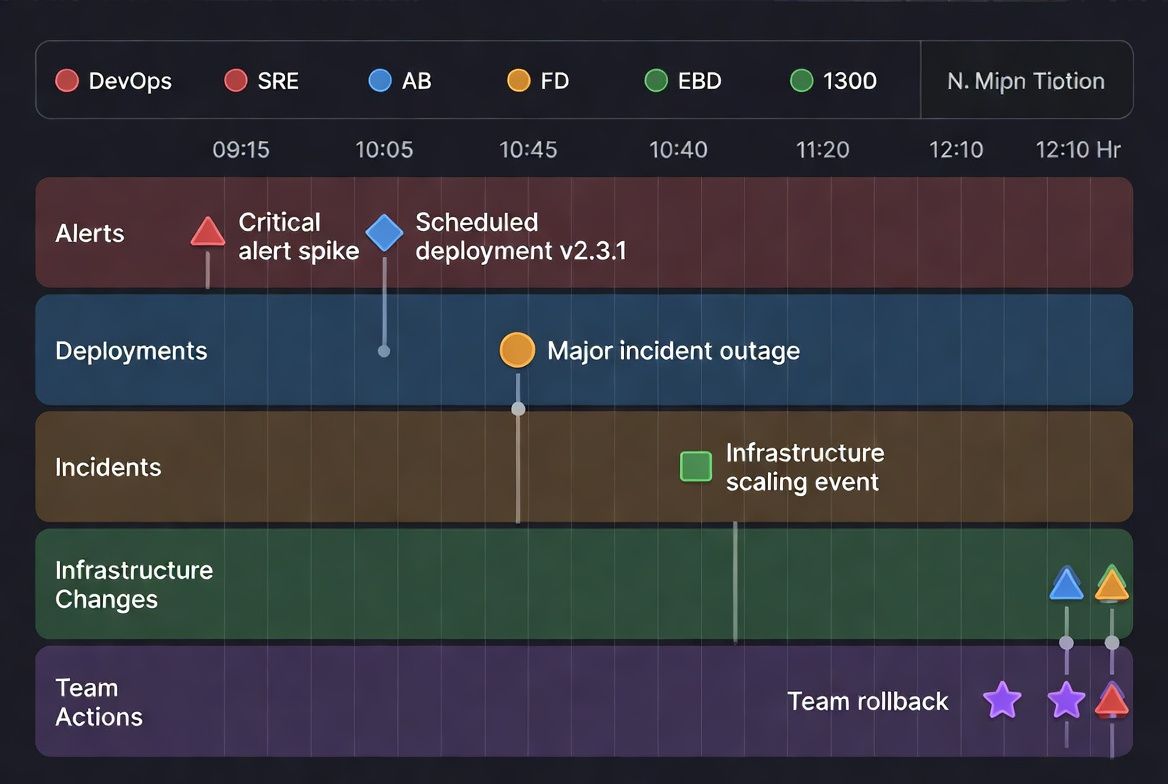Select the Deployments row label
This screenshot has width=1168, height=784.
coord(131,351)
